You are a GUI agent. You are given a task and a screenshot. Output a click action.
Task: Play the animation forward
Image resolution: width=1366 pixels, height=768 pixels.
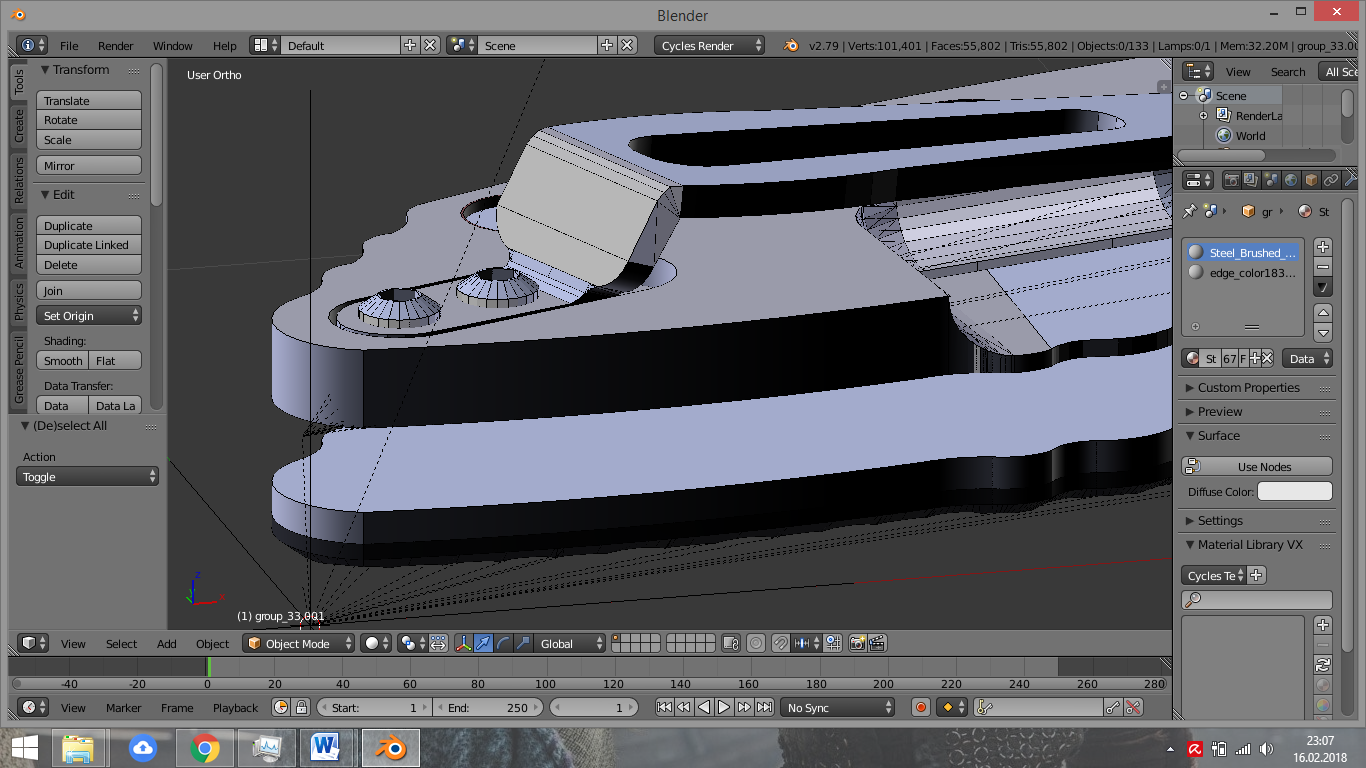click(724, 707)
